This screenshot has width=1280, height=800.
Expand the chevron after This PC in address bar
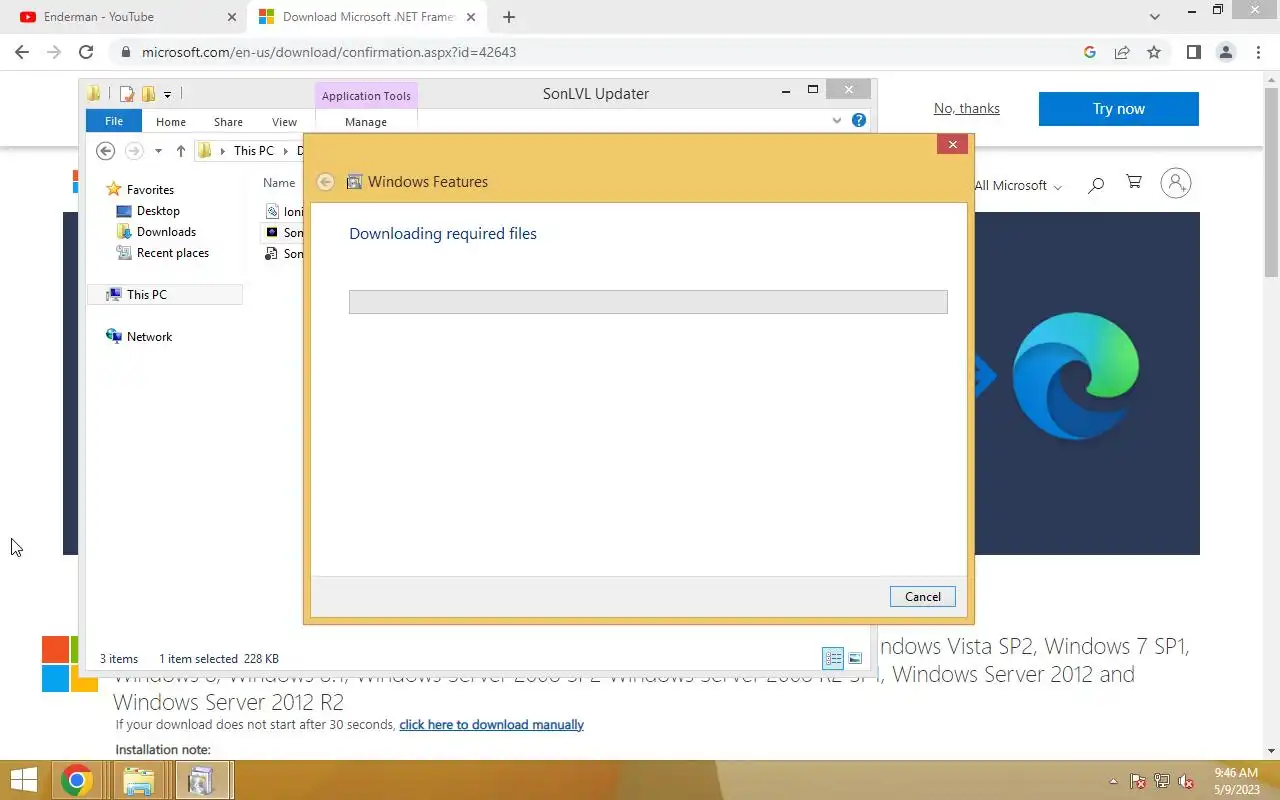coord(284,151)
